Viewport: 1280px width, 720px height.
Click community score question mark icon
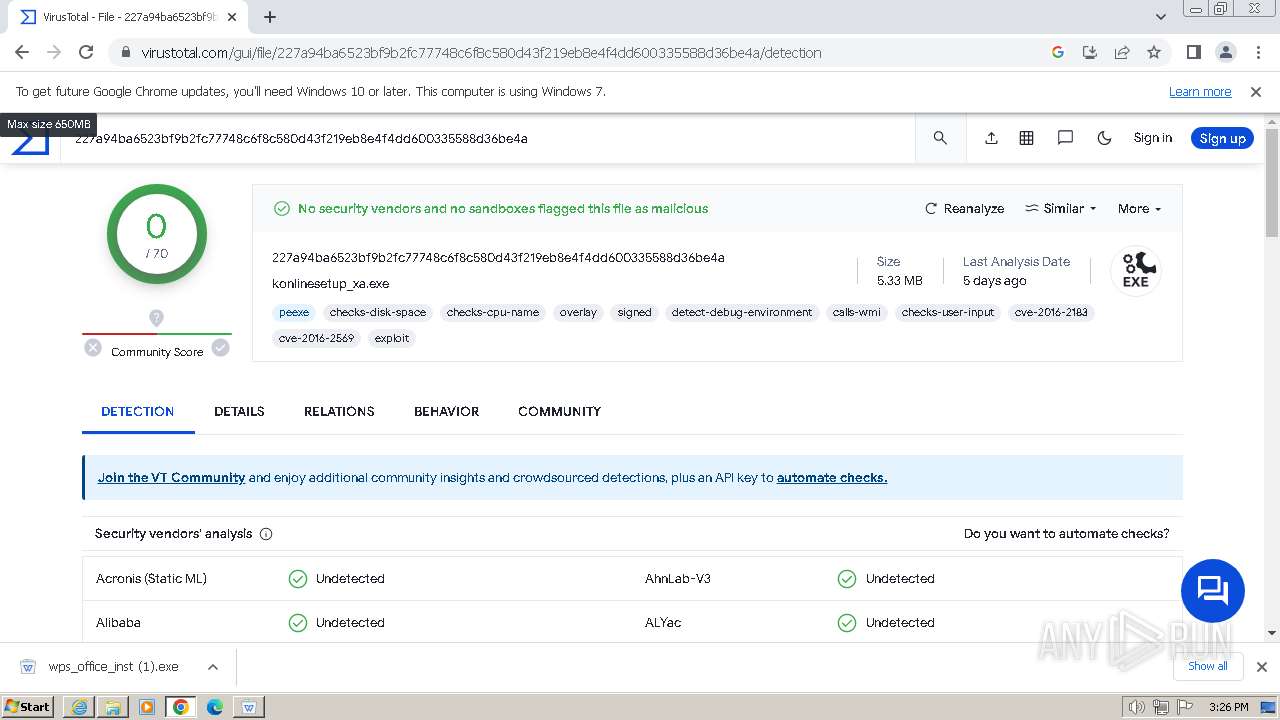point(156,318)
